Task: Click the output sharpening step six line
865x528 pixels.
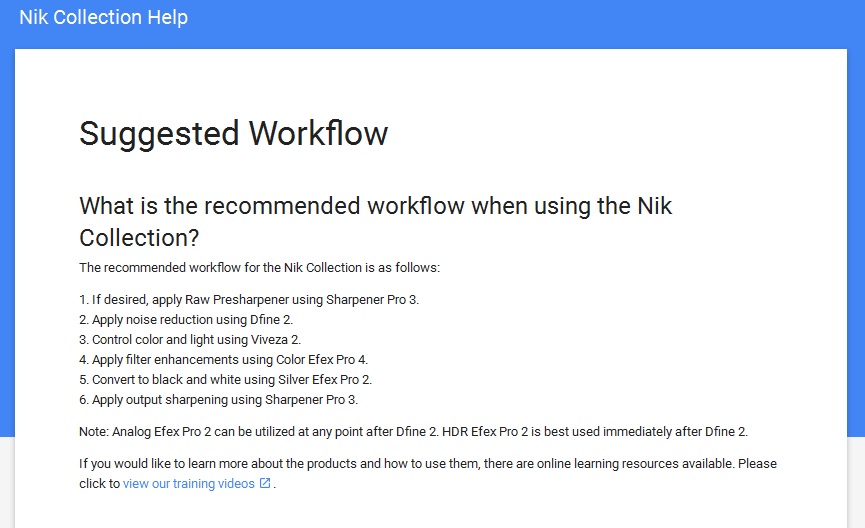Action: coord(218,399)
